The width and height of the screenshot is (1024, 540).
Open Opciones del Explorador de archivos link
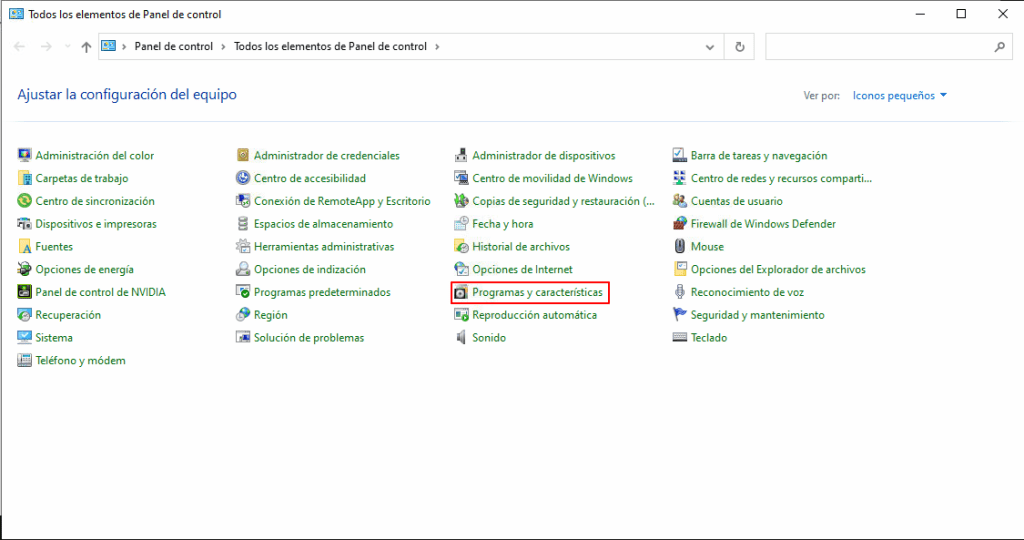[x=778, y=269]
